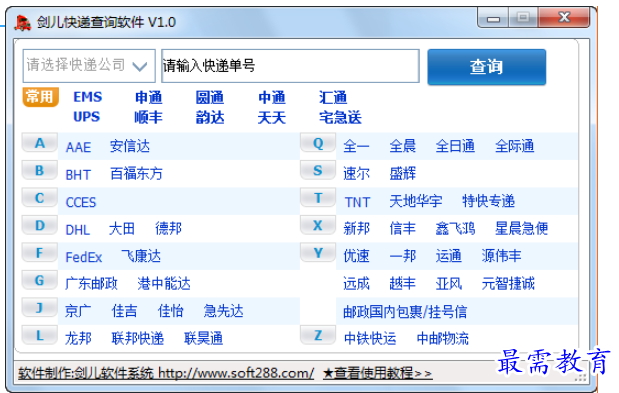Select 京广 courier
619x393 pixels.
coord(78,311)
